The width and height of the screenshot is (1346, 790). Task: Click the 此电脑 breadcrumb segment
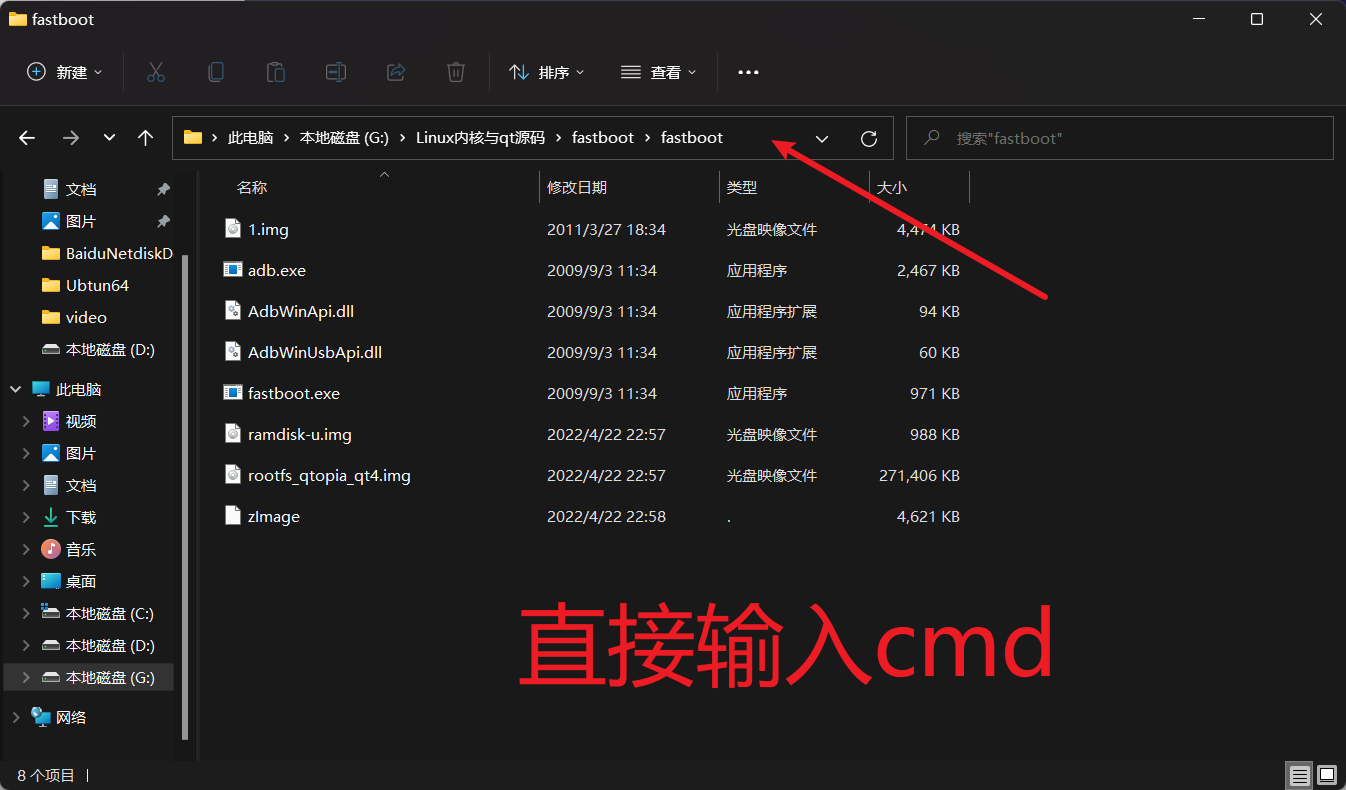click(x=250, y=138)
